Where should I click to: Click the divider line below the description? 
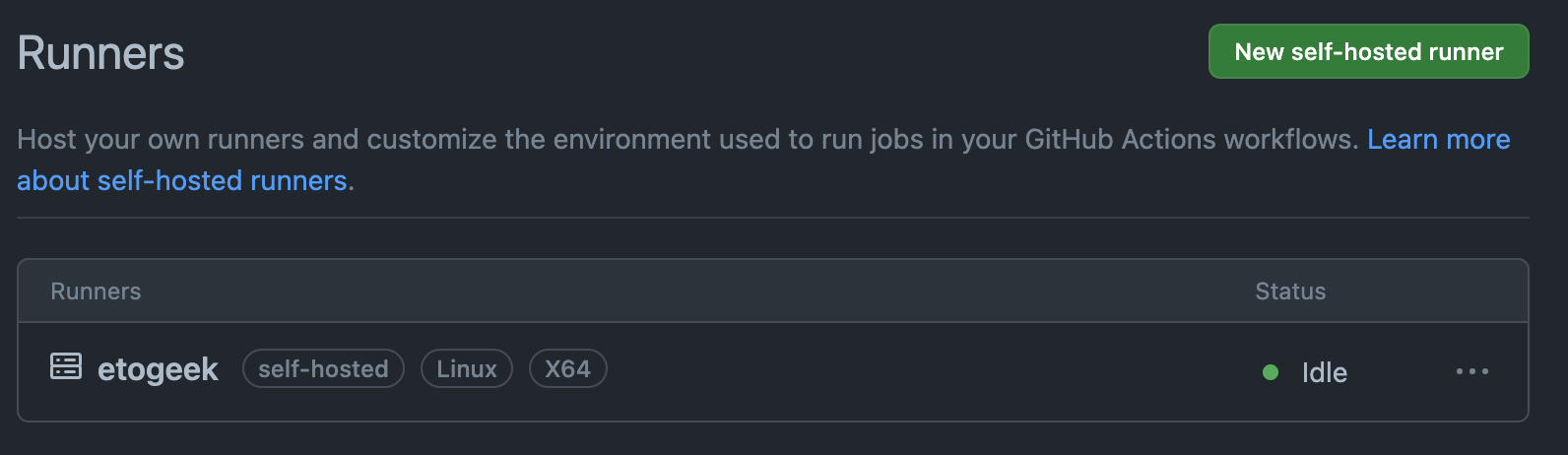(772, 218)
